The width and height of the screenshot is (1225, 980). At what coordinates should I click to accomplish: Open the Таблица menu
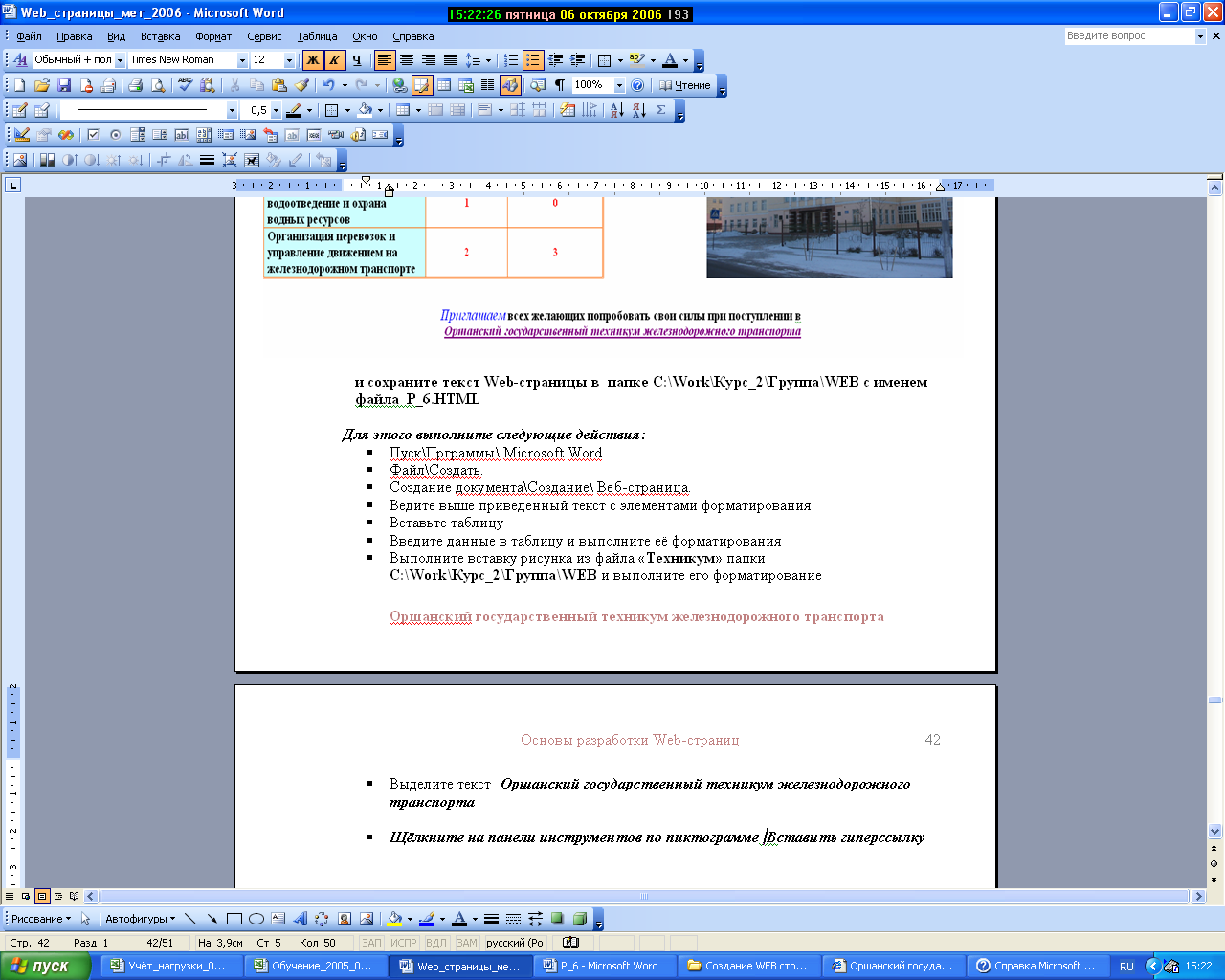point(317,36)
